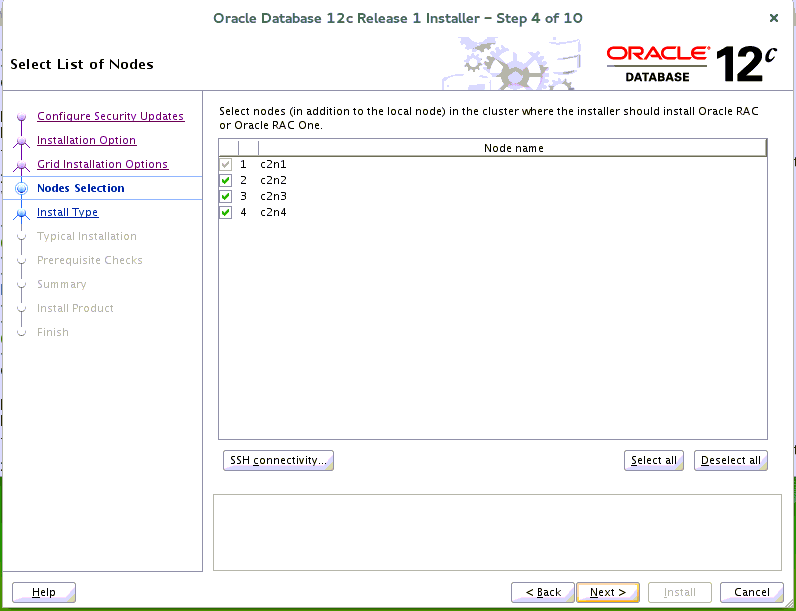Close the installer window with X

(x=774, y=18)
